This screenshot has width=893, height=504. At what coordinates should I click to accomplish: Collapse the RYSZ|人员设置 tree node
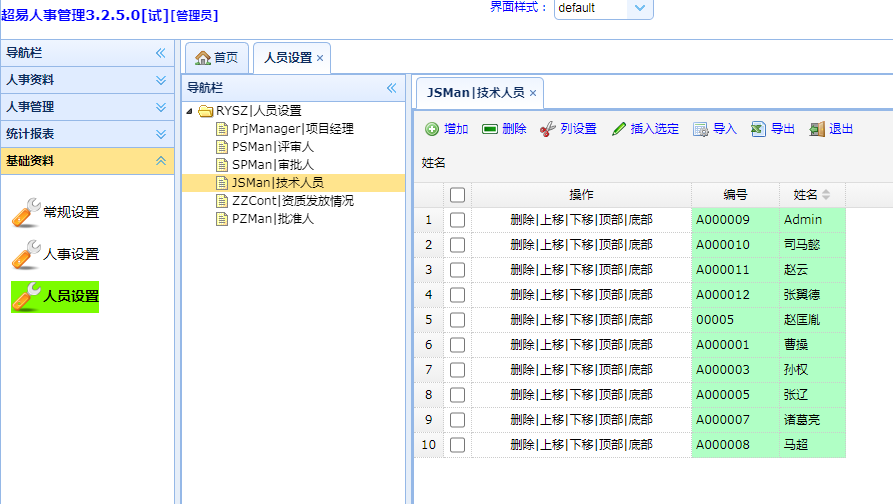189,111
